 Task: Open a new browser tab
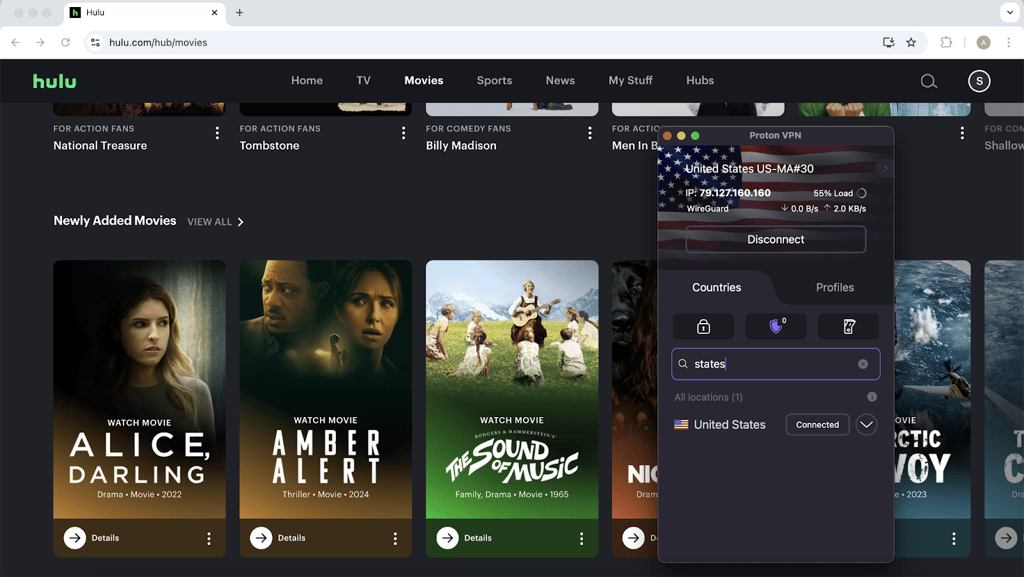tap(240, 12)
